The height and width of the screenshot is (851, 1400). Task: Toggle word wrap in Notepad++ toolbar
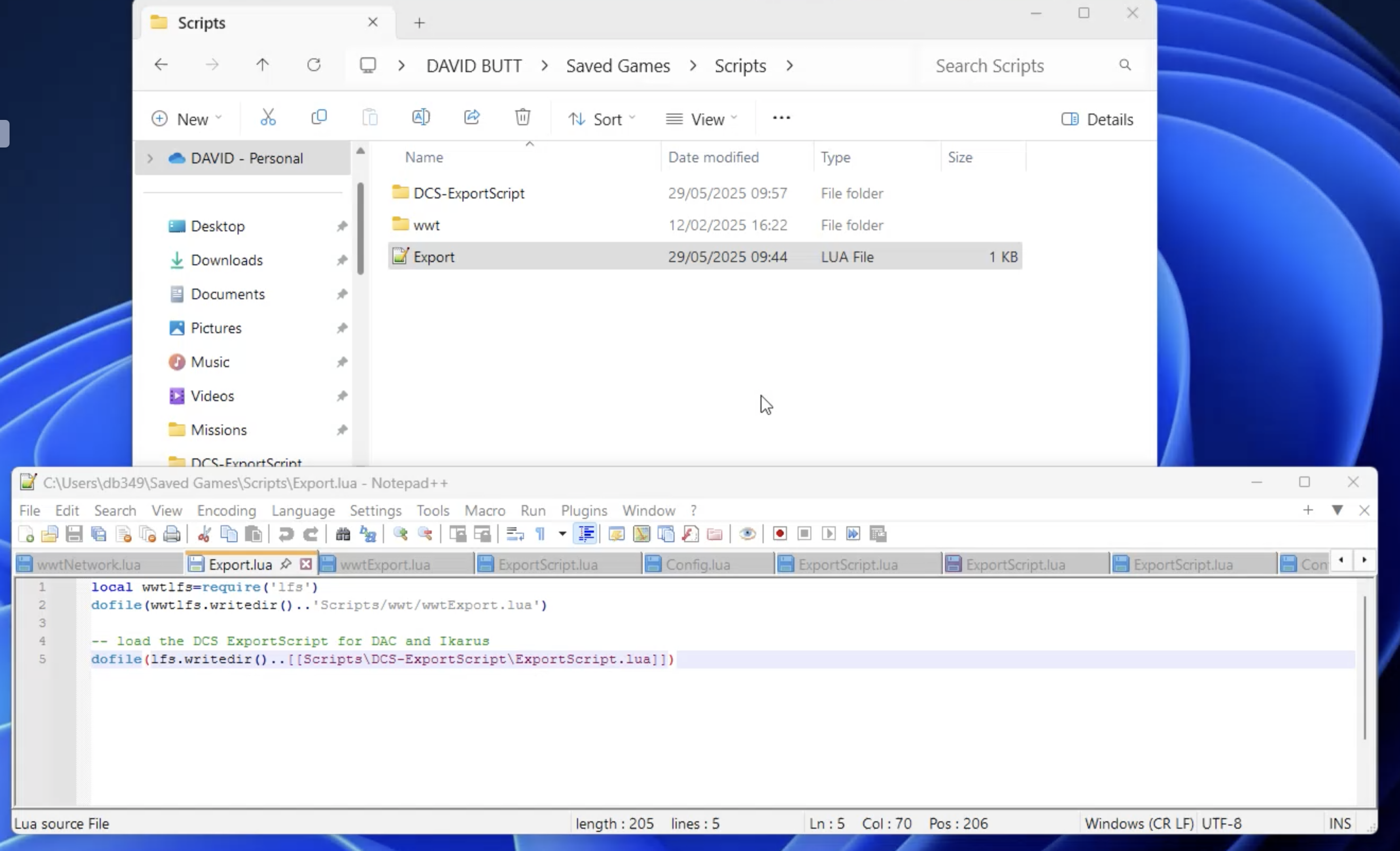coord(515,534)
